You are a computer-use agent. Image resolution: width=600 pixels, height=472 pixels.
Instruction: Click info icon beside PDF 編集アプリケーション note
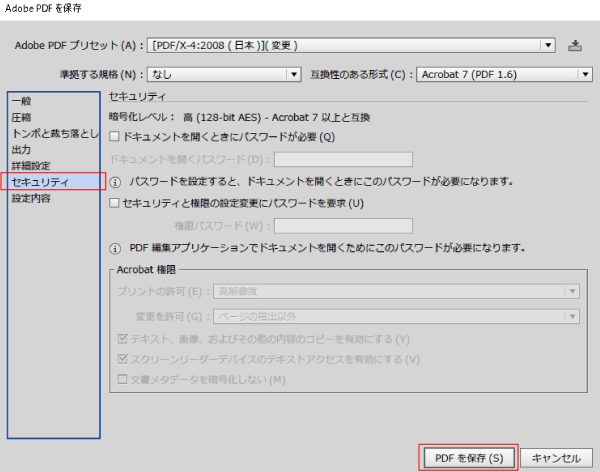click(115, 249)
